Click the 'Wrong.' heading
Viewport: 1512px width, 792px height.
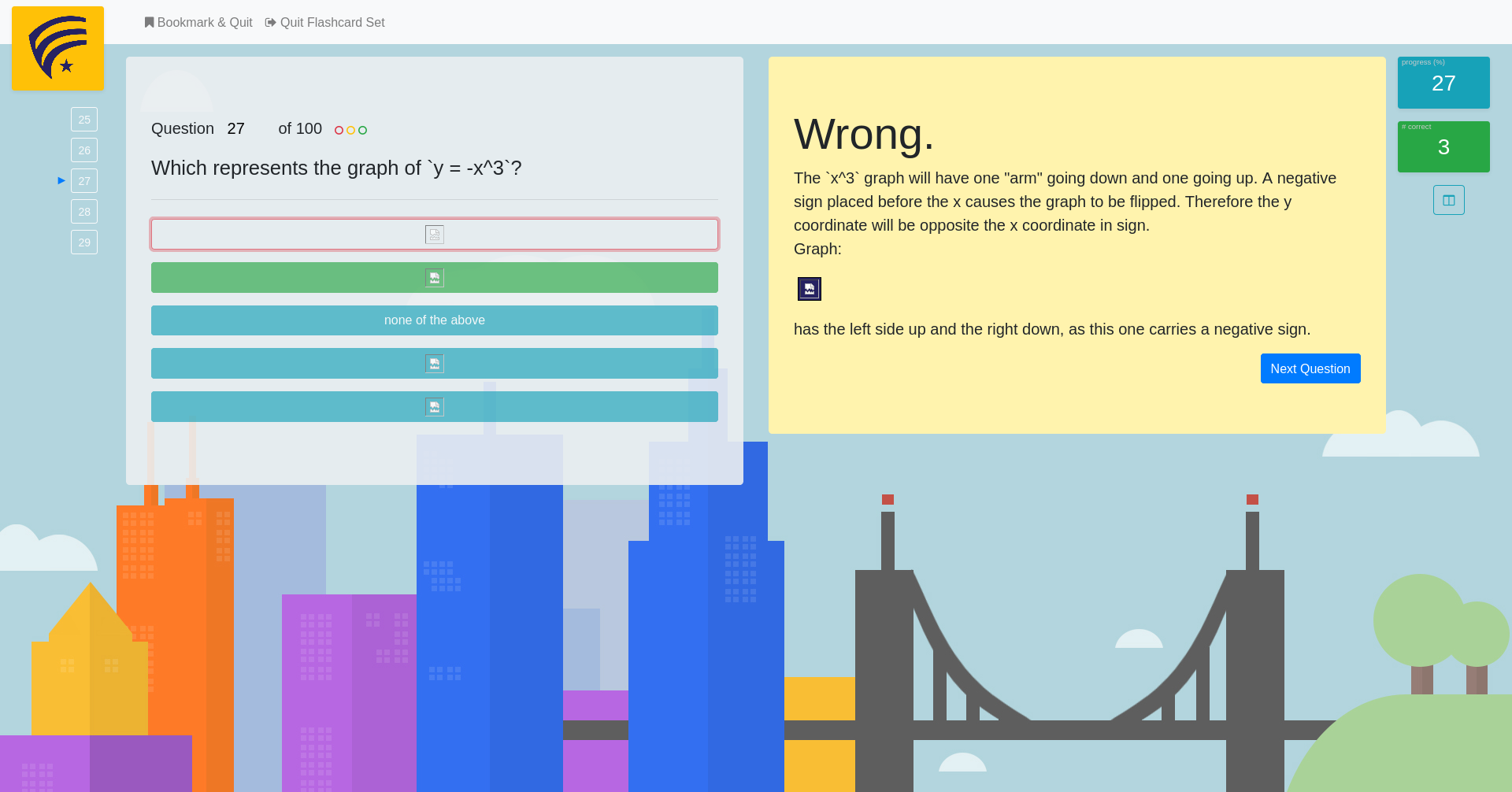[x=864, y=134]
